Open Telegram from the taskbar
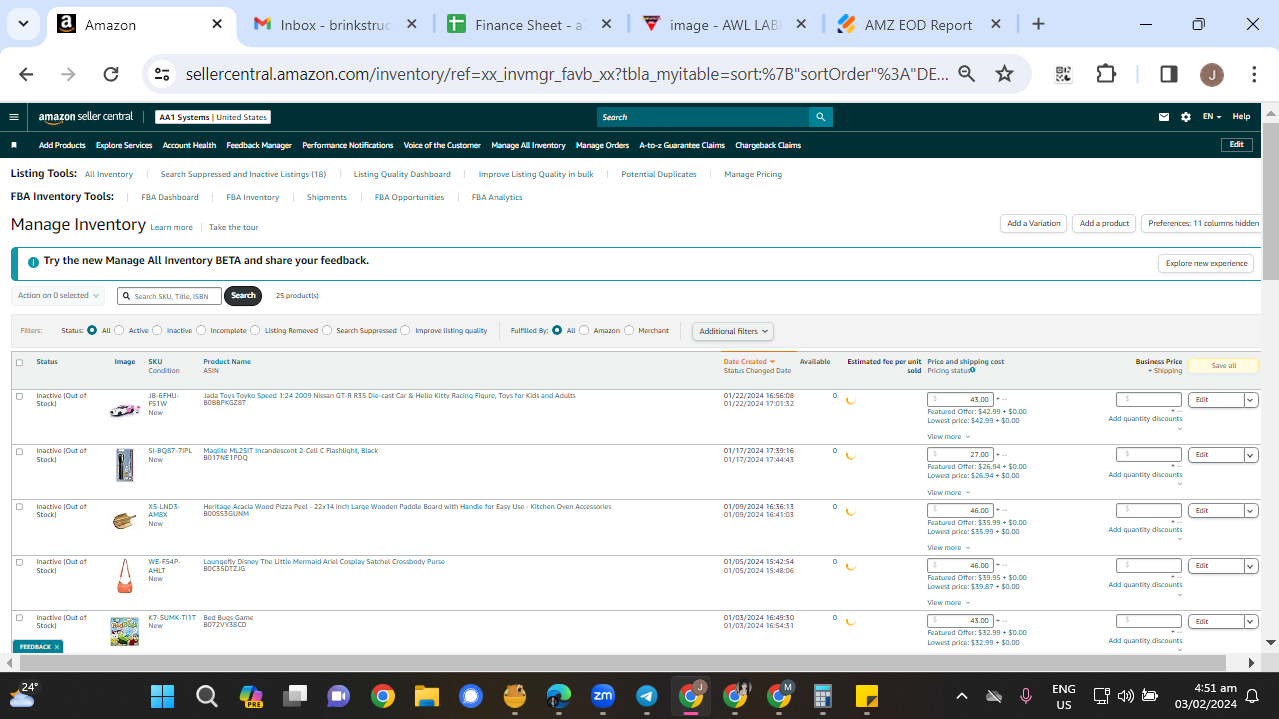This screenshot has height=719, width=1279. coord(647,696)
